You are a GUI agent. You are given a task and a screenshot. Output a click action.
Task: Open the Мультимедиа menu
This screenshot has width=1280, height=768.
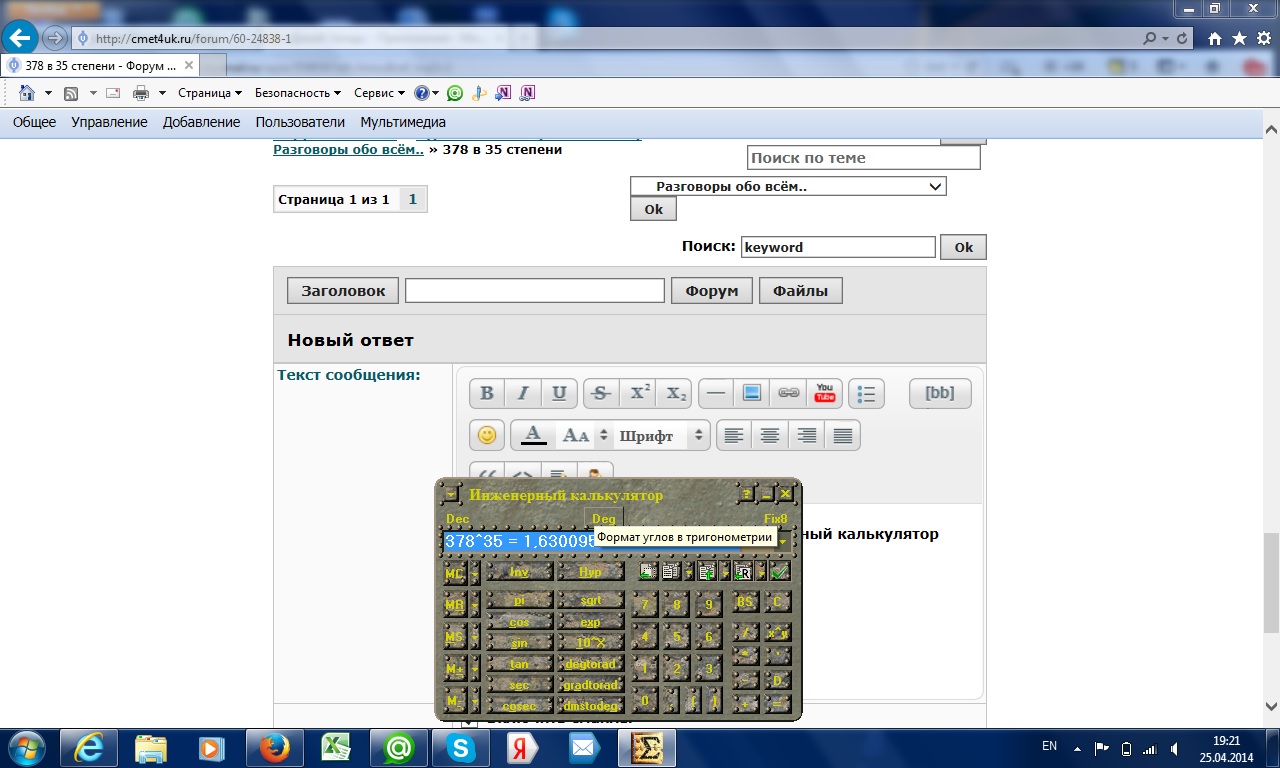point(403,122)
